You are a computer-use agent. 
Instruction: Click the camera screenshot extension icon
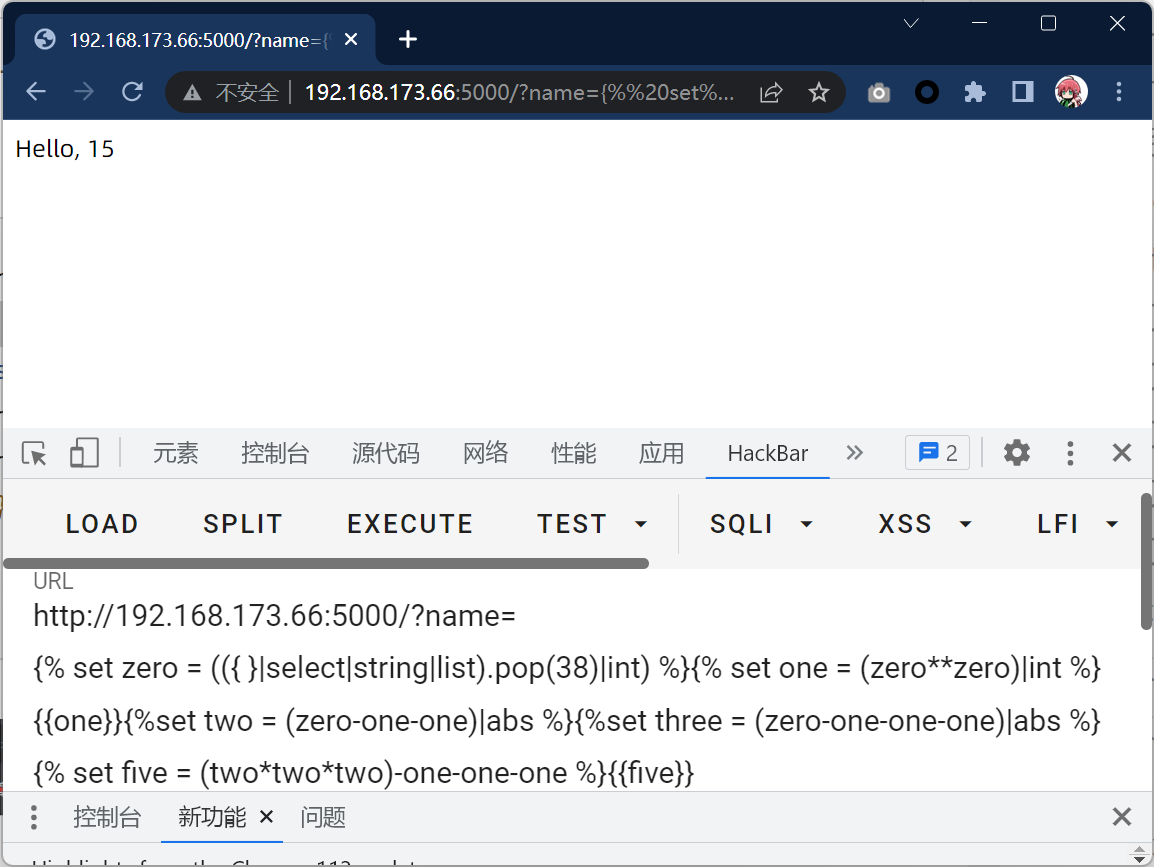(x=879, y=93)
